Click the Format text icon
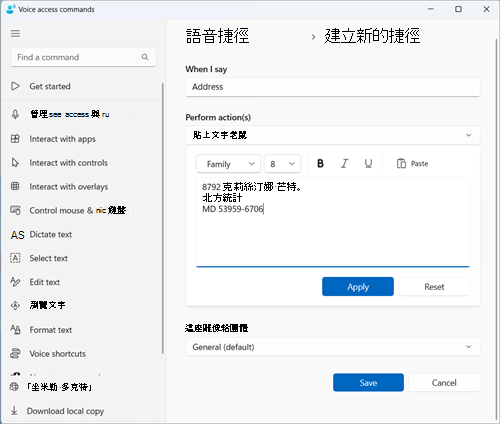Screen dimensions: 500x424 pyautogui.click(x=15, y=330)
